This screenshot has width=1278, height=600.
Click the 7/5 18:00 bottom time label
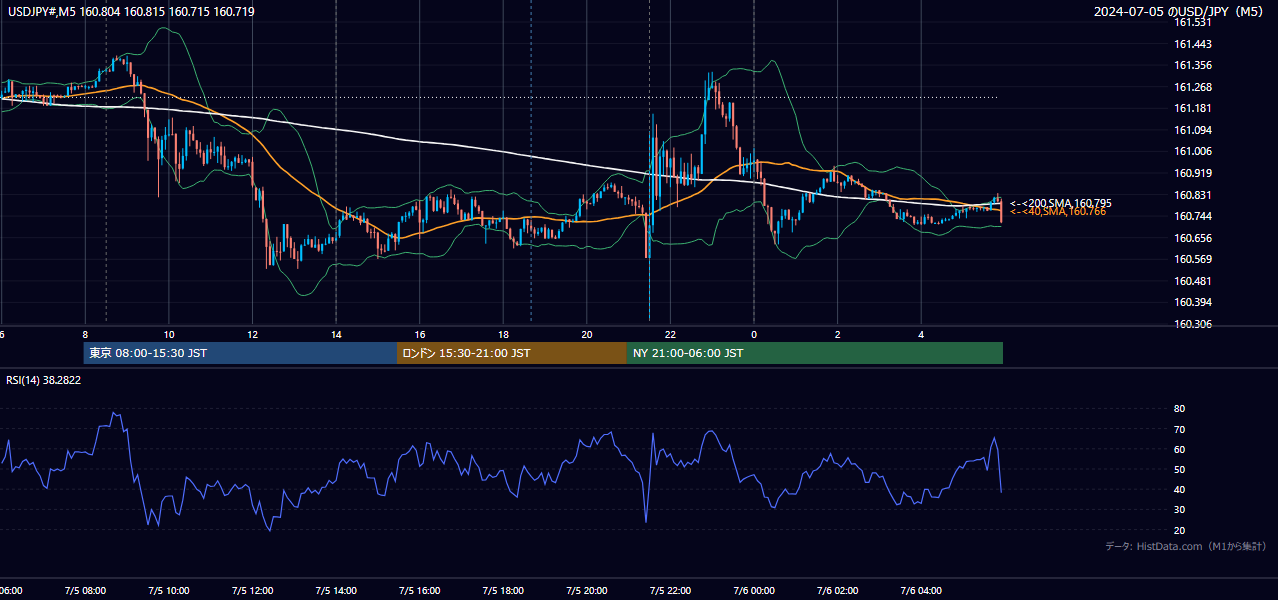[504, 591]
